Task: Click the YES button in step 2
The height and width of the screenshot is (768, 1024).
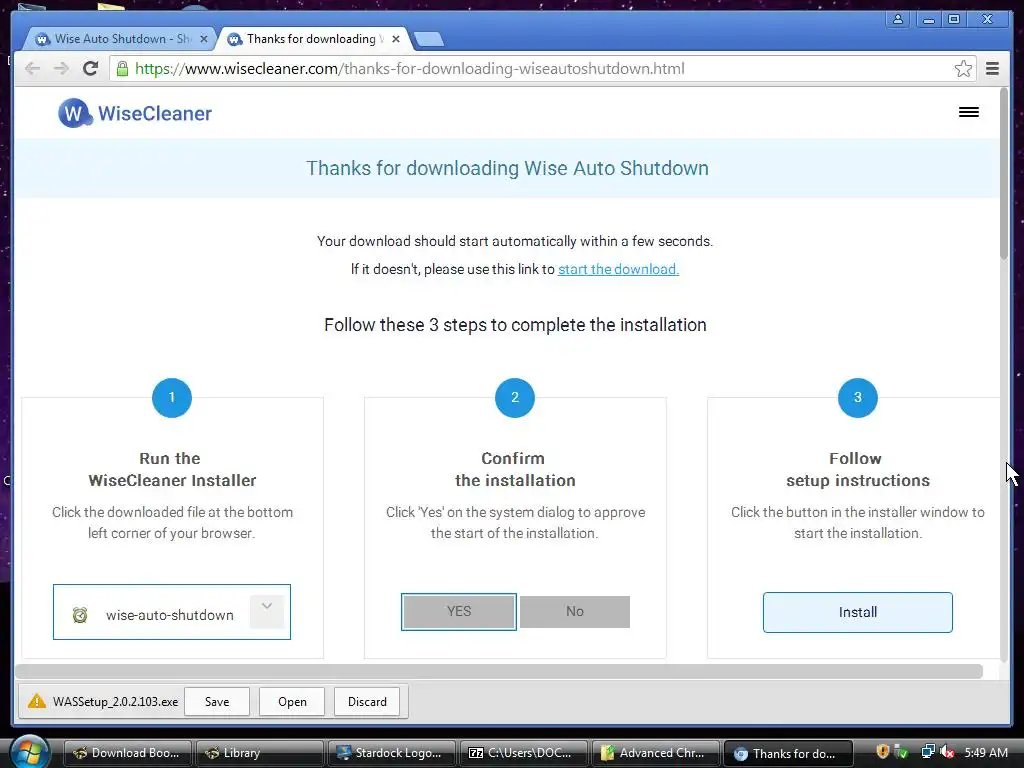Action: pos(458,611)
